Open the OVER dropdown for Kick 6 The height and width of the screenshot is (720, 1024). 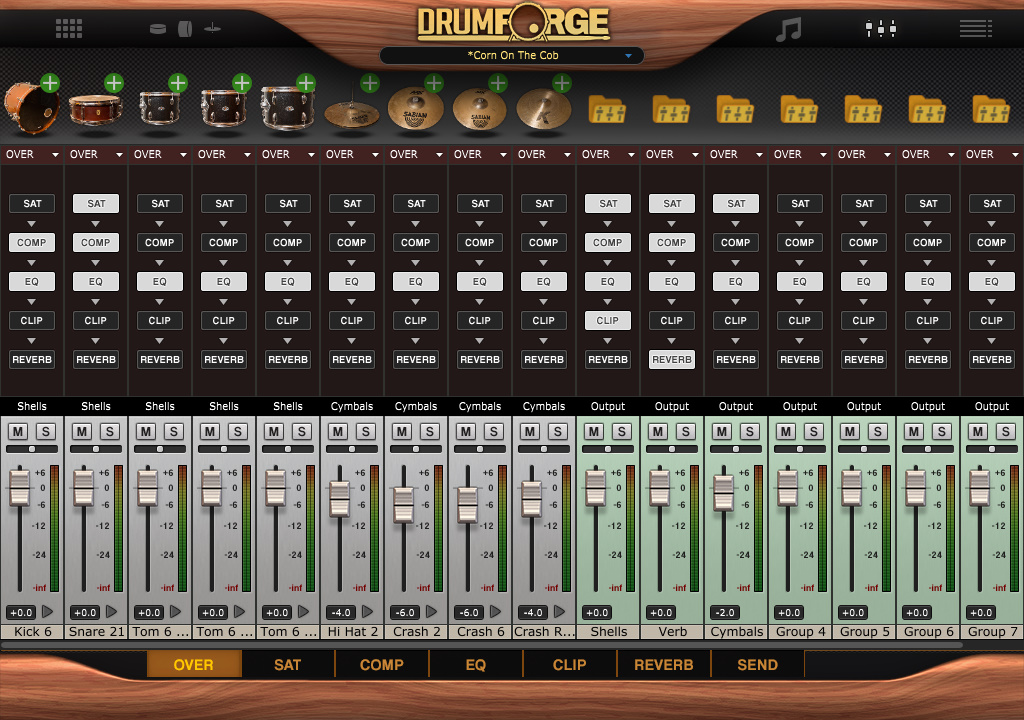coord(32,155)
